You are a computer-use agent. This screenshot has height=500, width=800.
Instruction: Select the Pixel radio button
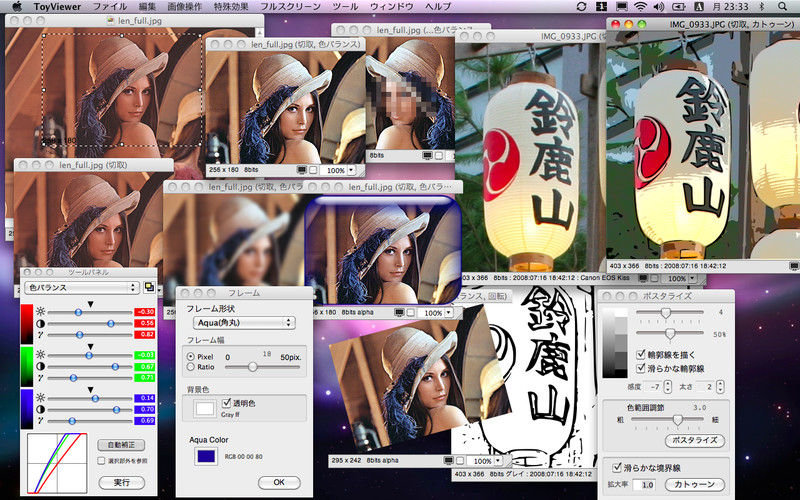click(191, 357)
